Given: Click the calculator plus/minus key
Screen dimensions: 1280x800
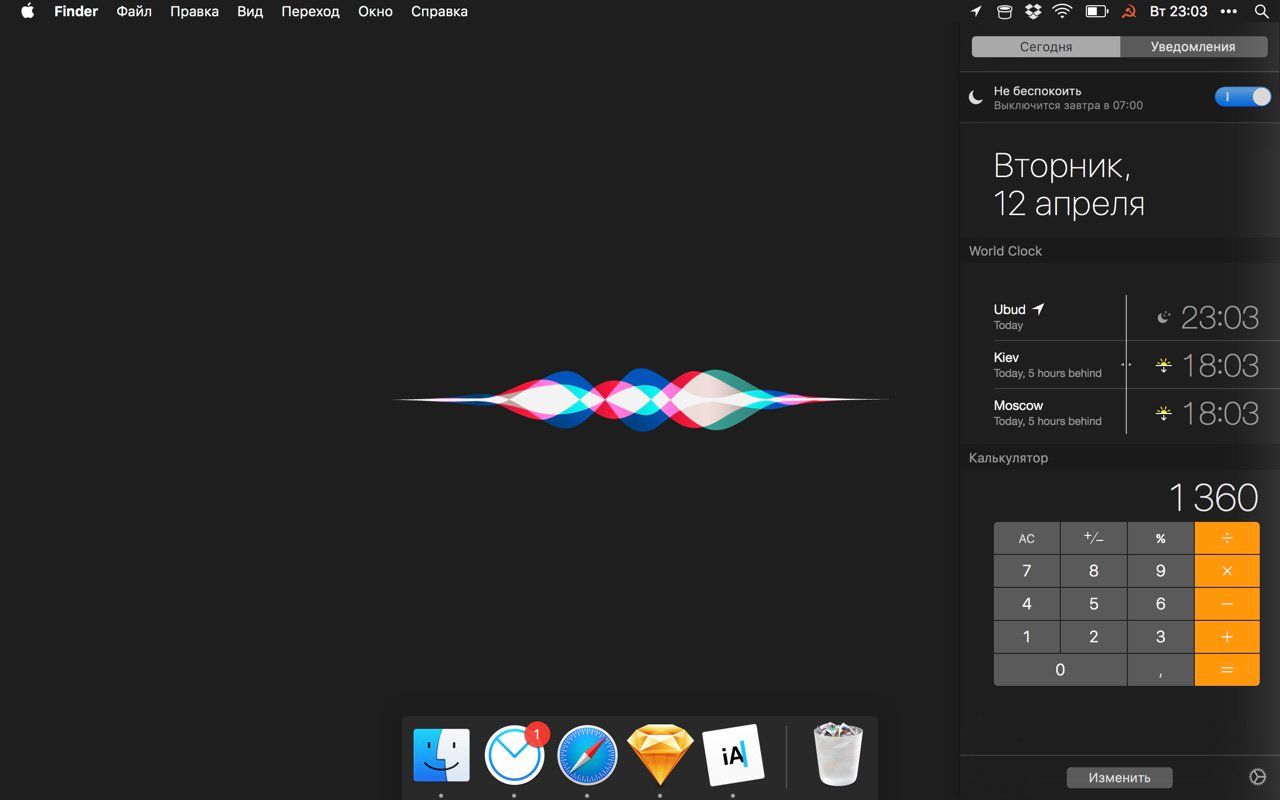Looking at the screenshot, I should [1093, 538].
